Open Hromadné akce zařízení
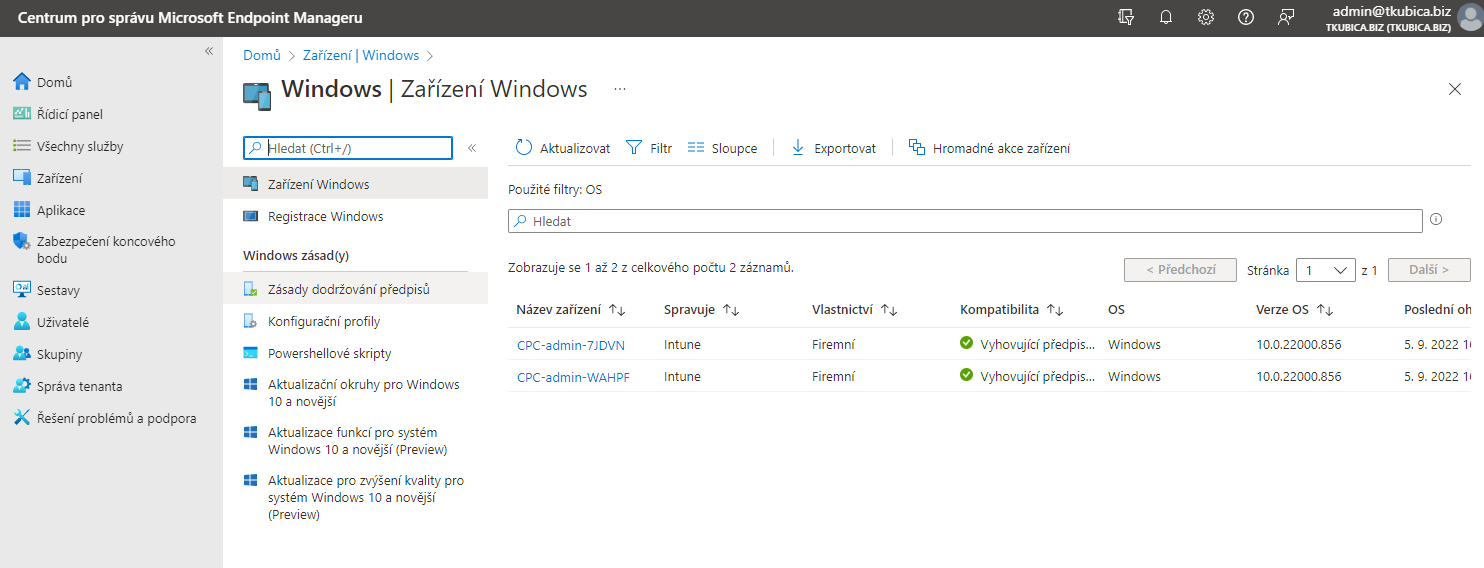This screenshot has height=568, width=1484. 989,148
